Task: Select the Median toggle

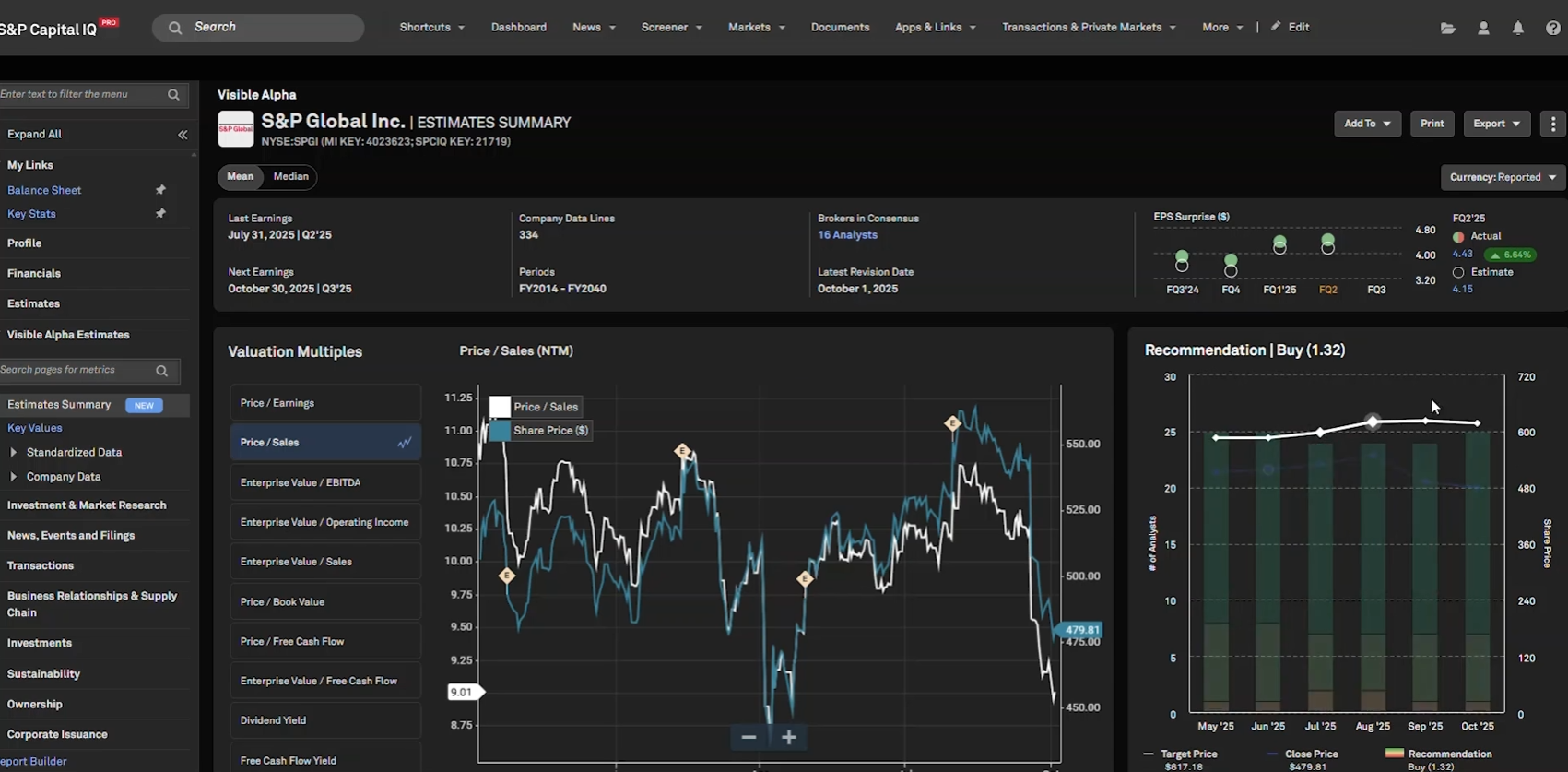Action: click(290, 176)
